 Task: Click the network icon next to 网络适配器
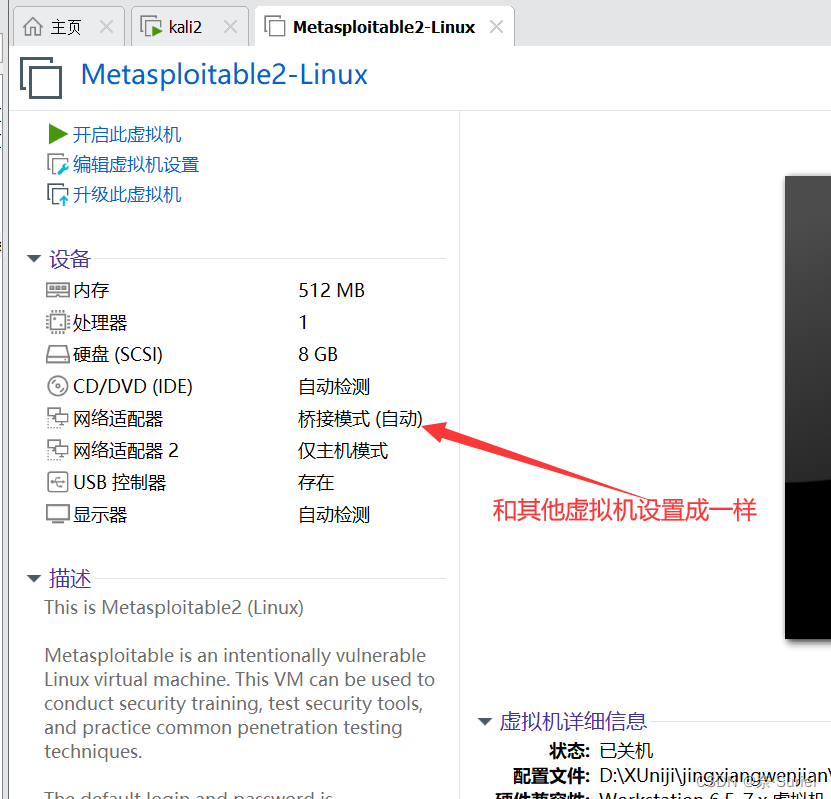pyautogui.click(x=57, y=418)
